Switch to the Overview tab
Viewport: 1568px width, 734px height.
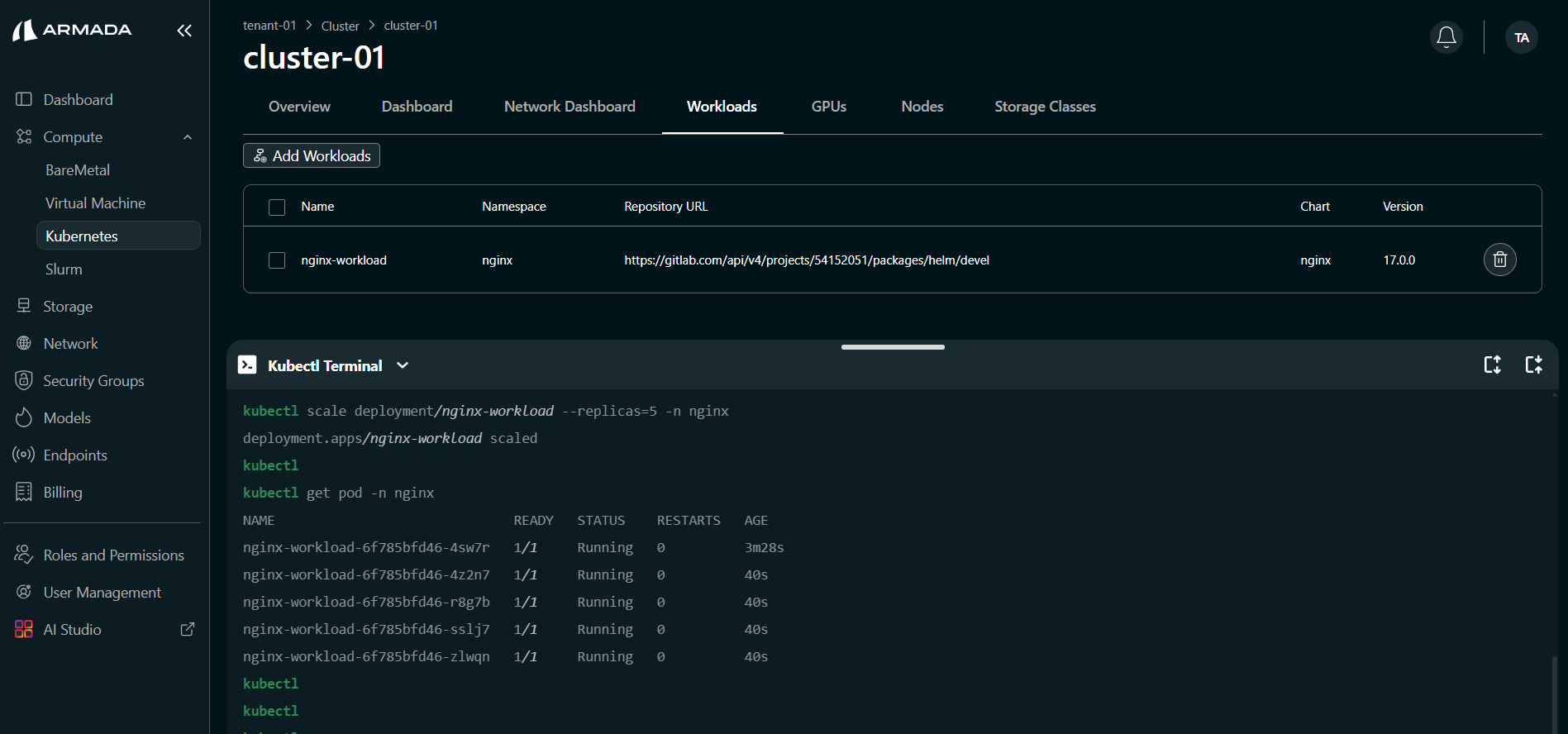[299, 107]
